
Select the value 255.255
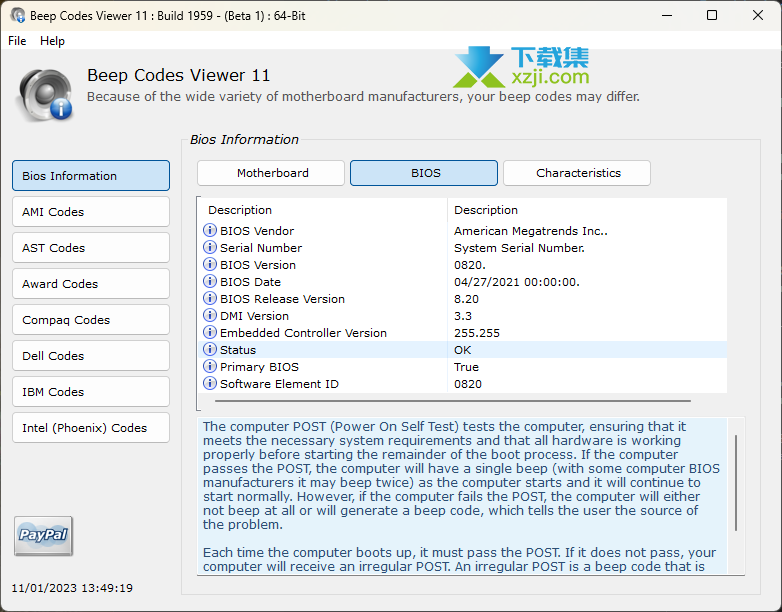tap(477, 333)
